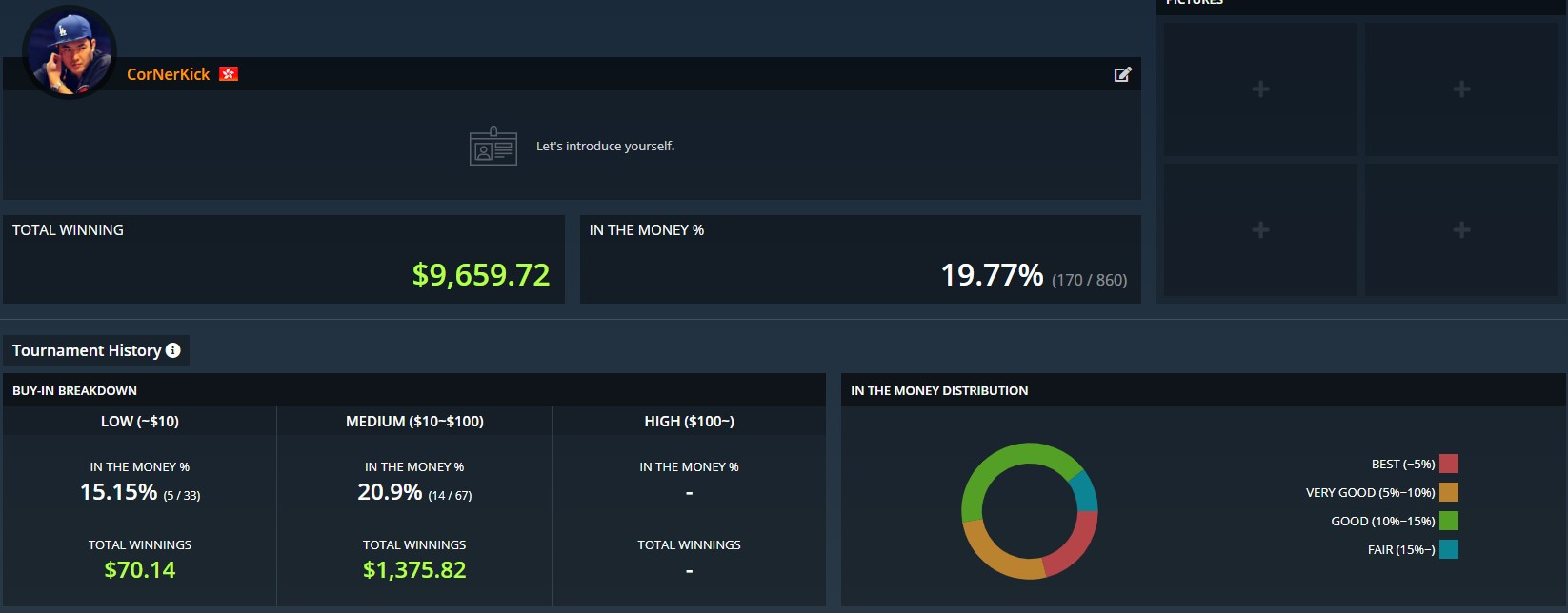
Task: Click the $70.14 low total winnings
Action: [140, 570]
